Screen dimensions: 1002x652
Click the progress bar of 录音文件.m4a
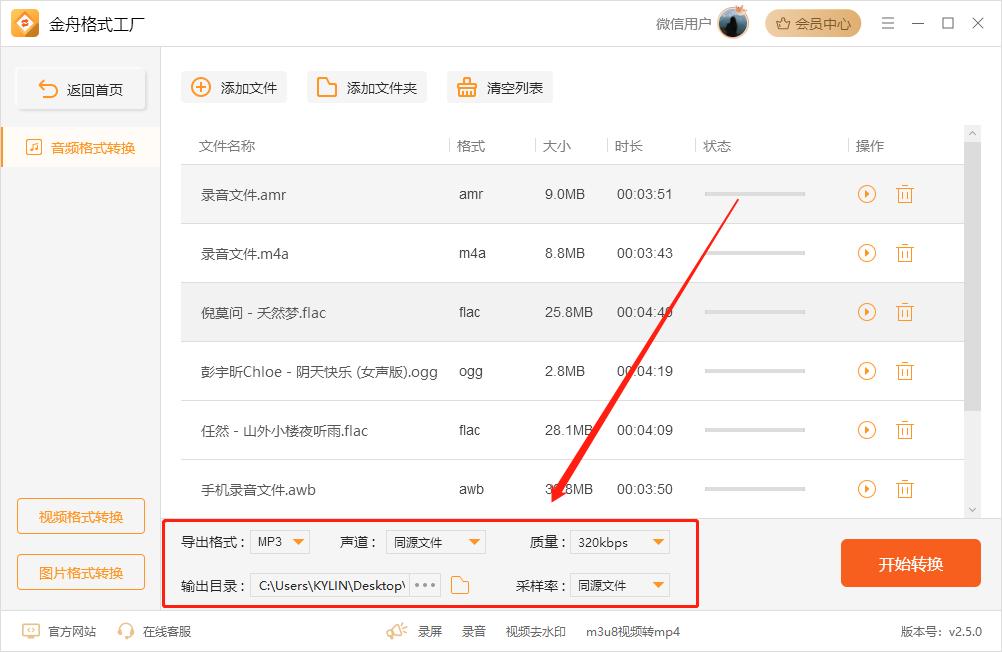[x=754, y=253]
